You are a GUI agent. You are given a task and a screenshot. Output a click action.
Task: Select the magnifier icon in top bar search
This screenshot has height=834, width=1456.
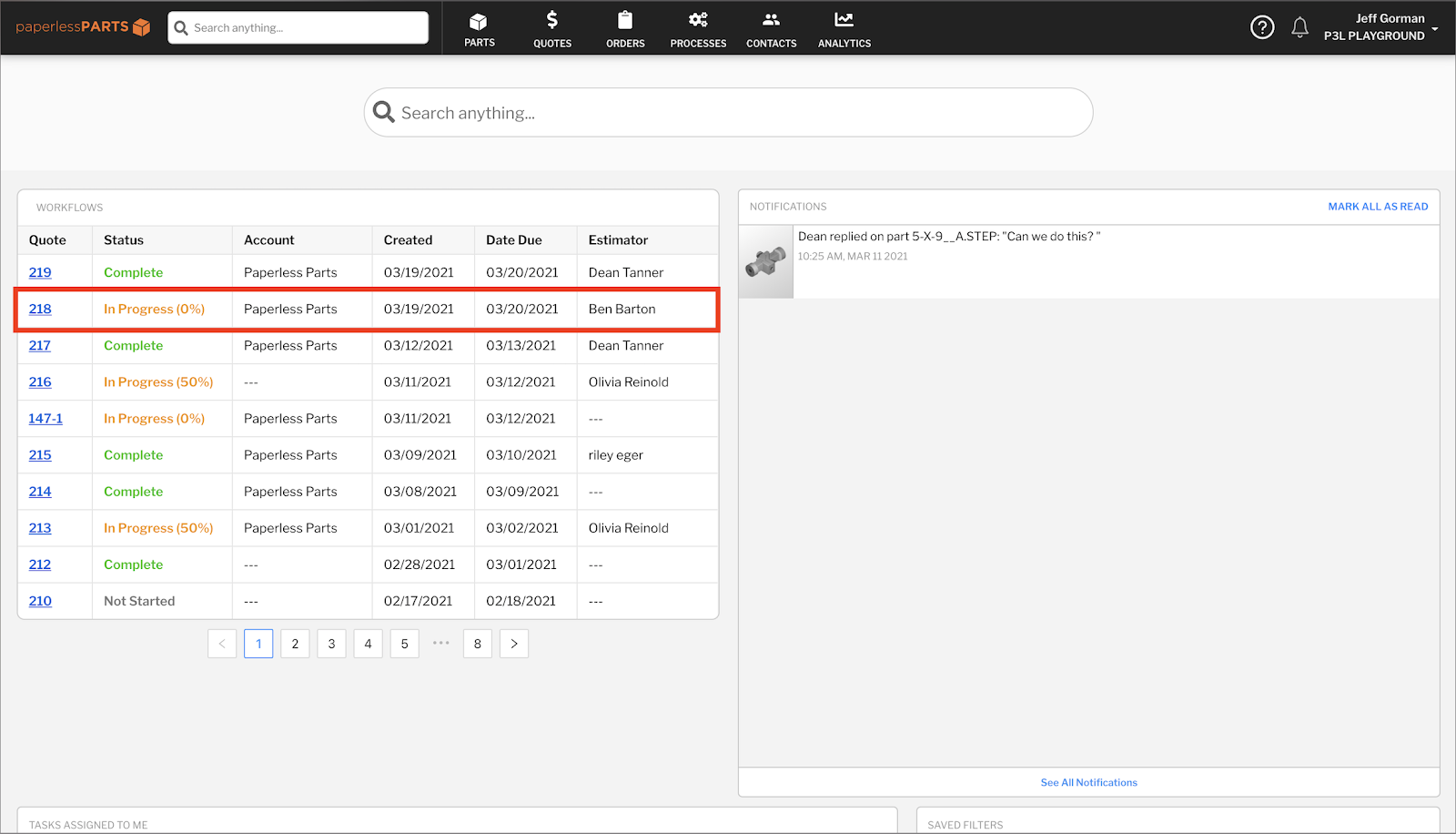181,27
